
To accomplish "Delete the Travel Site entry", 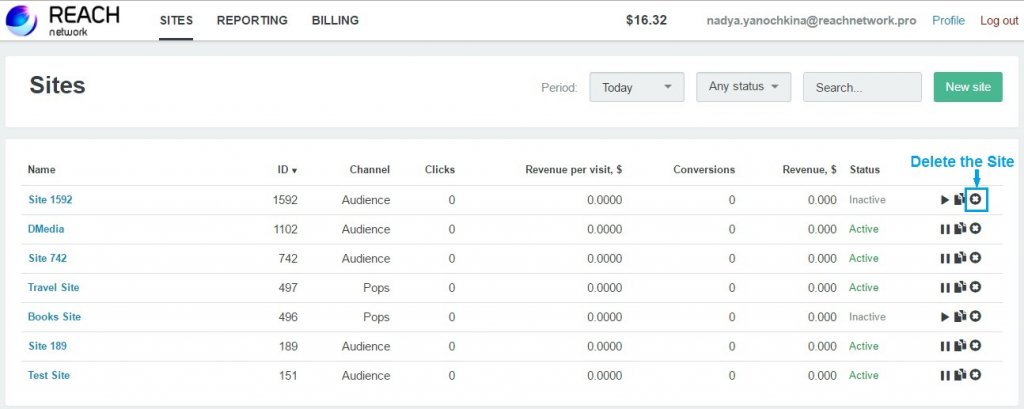I will click(x=976, y=287).
